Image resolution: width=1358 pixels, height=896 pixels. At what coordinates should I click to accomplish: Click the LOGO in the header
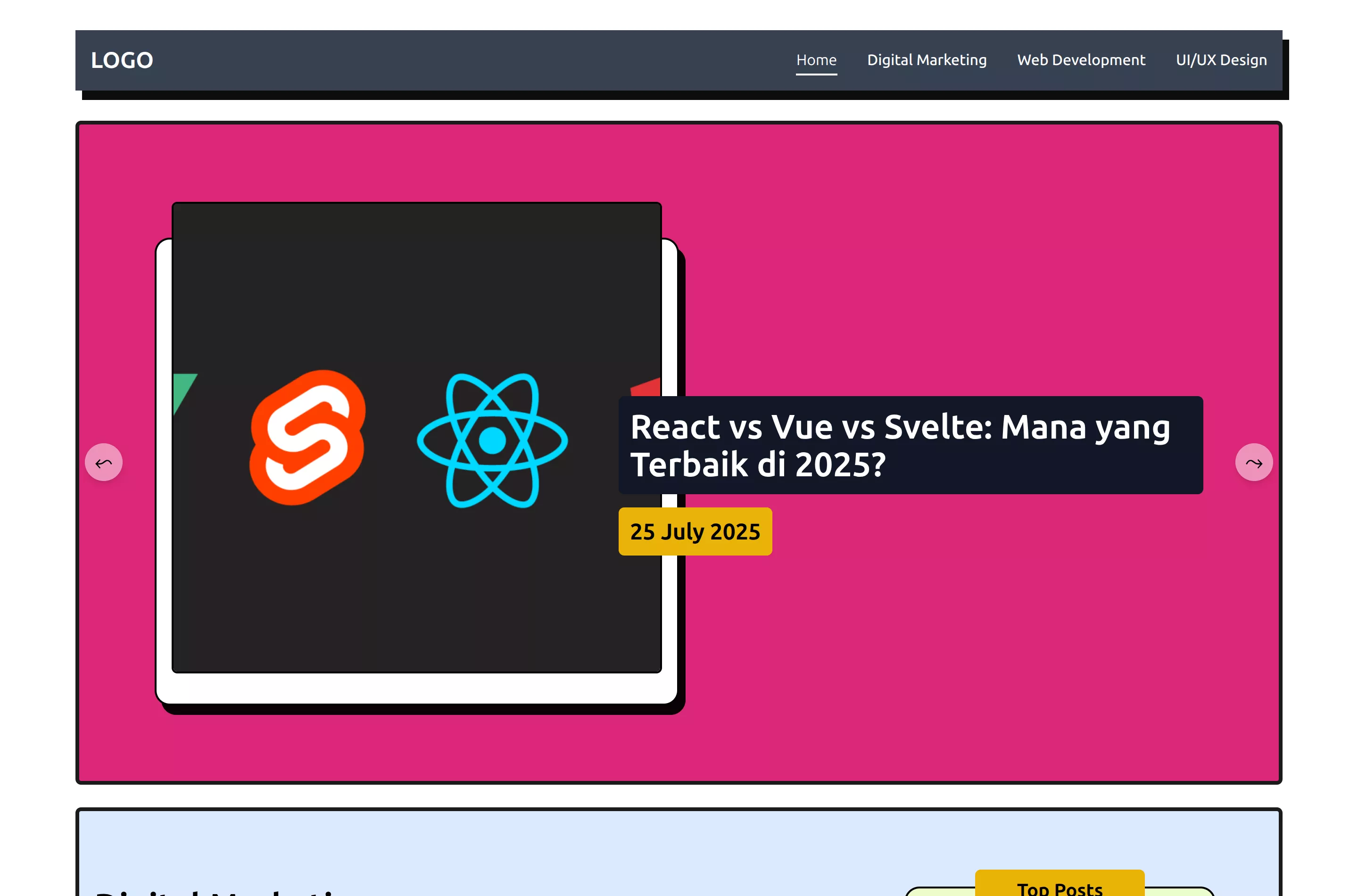pos(122,60)
